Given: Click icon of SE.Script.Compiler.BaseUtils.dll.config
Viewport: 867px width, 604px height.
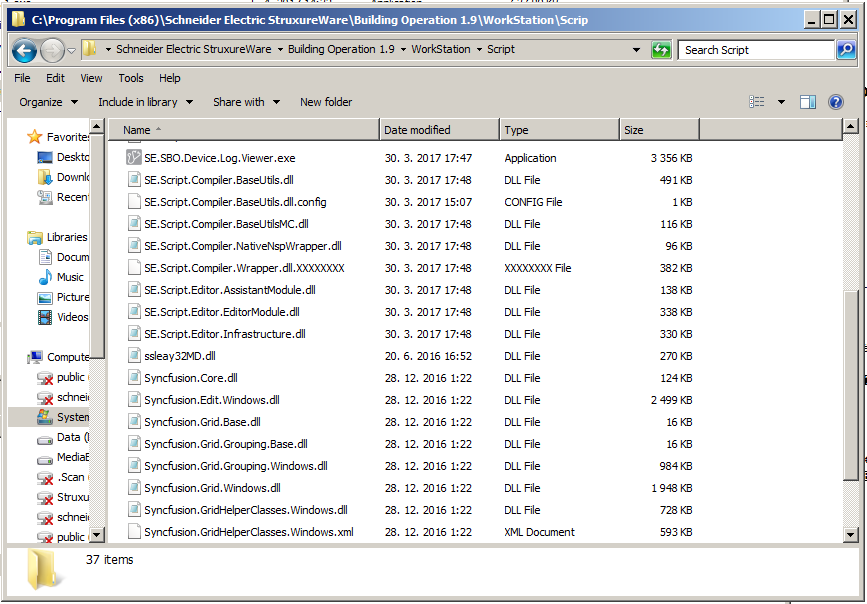Looking at the screenshot, I should pyautogui.click(x=133, y=202).
